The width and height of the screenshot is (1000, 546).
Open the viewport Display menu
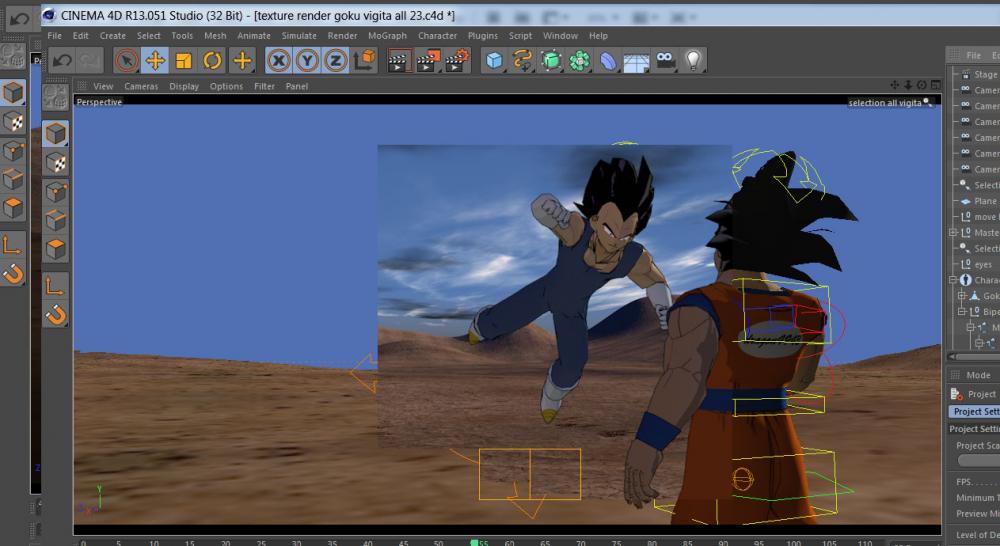pyautogui.click(x=184, y=86)
